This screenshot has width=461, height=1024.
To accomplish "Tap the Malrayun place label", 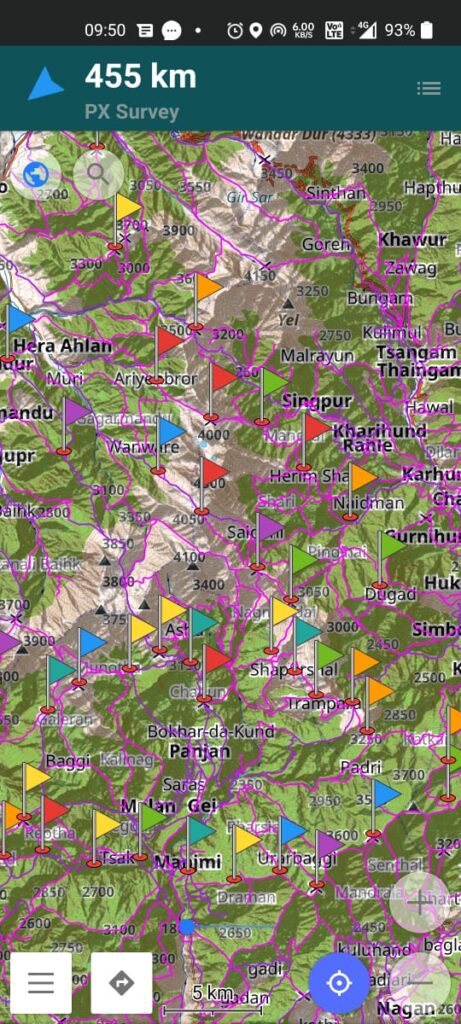I will pyautogui.click(x=317, y=355).
